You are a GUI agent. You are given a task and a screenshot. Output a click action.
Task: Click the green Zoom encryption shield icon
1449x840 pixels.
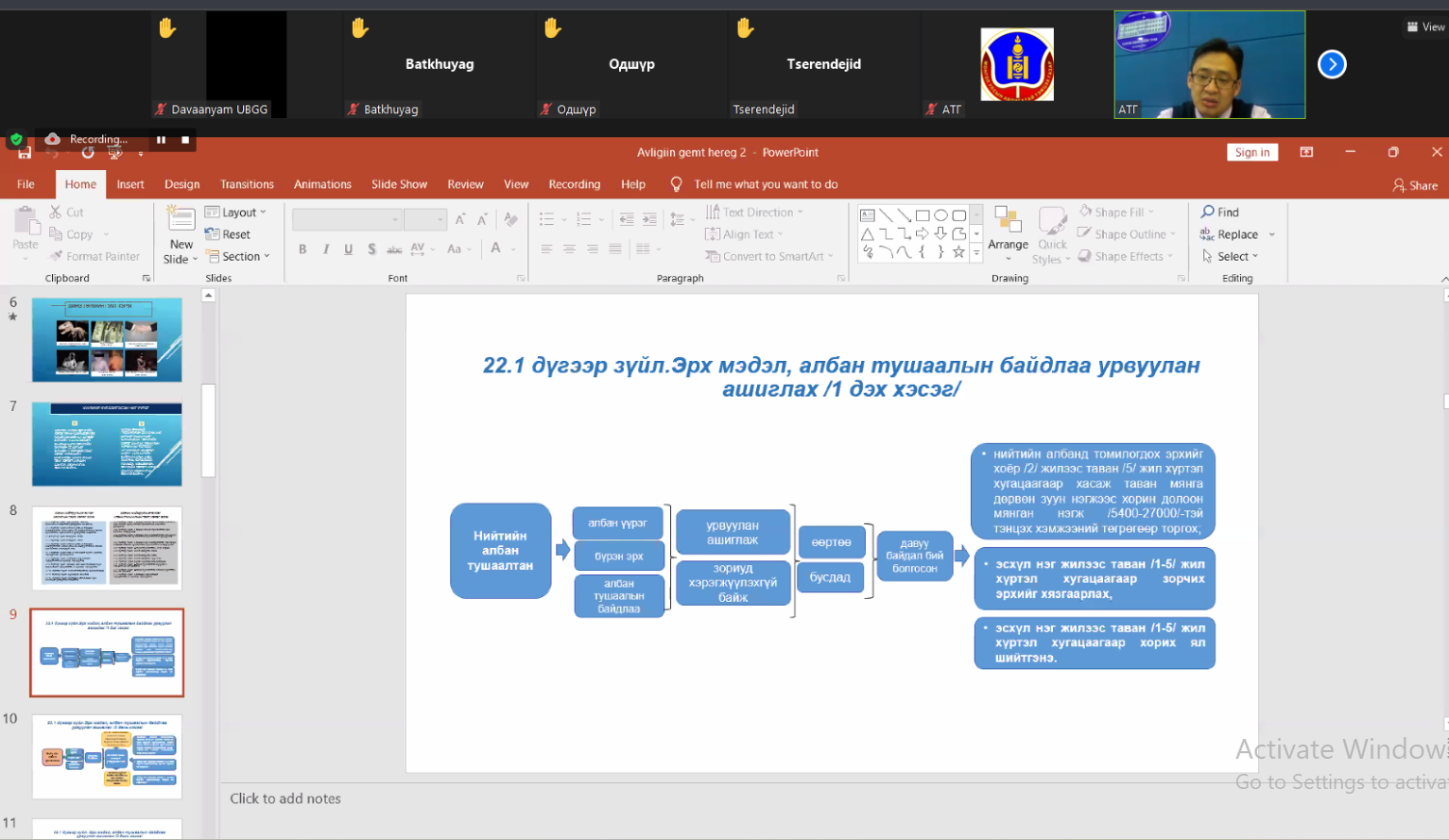coord(16,139)
